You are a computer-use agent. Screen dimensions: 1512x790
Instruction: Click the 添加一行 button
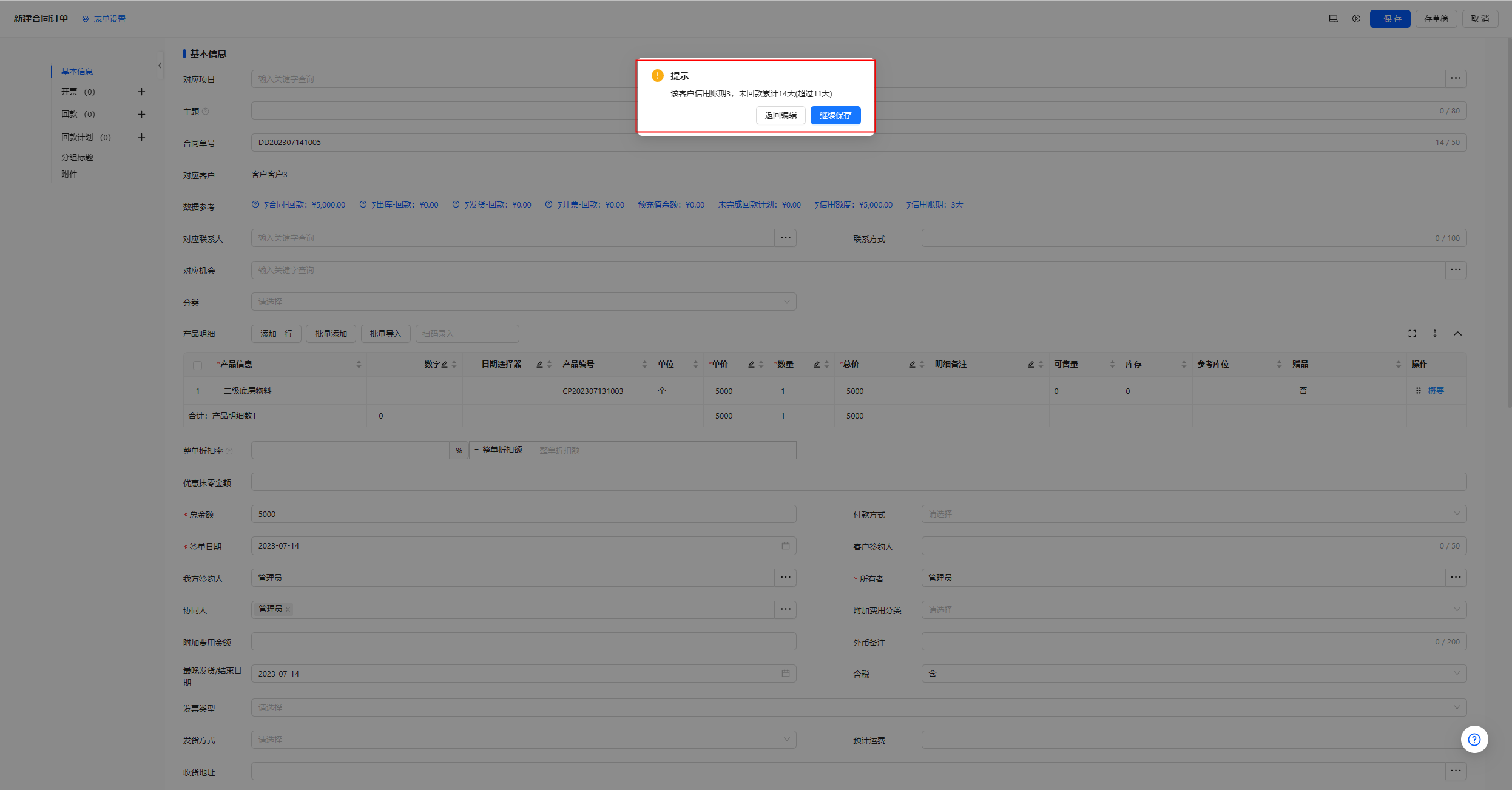point(276,334)
